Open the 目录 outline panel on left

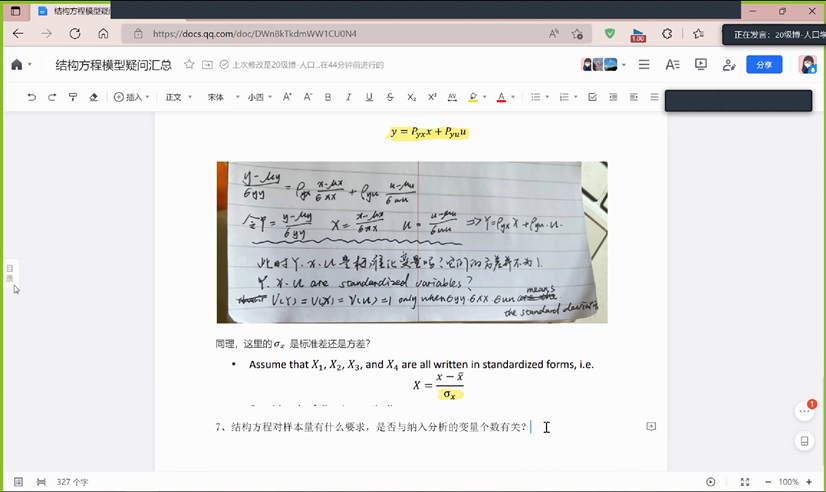10,273
